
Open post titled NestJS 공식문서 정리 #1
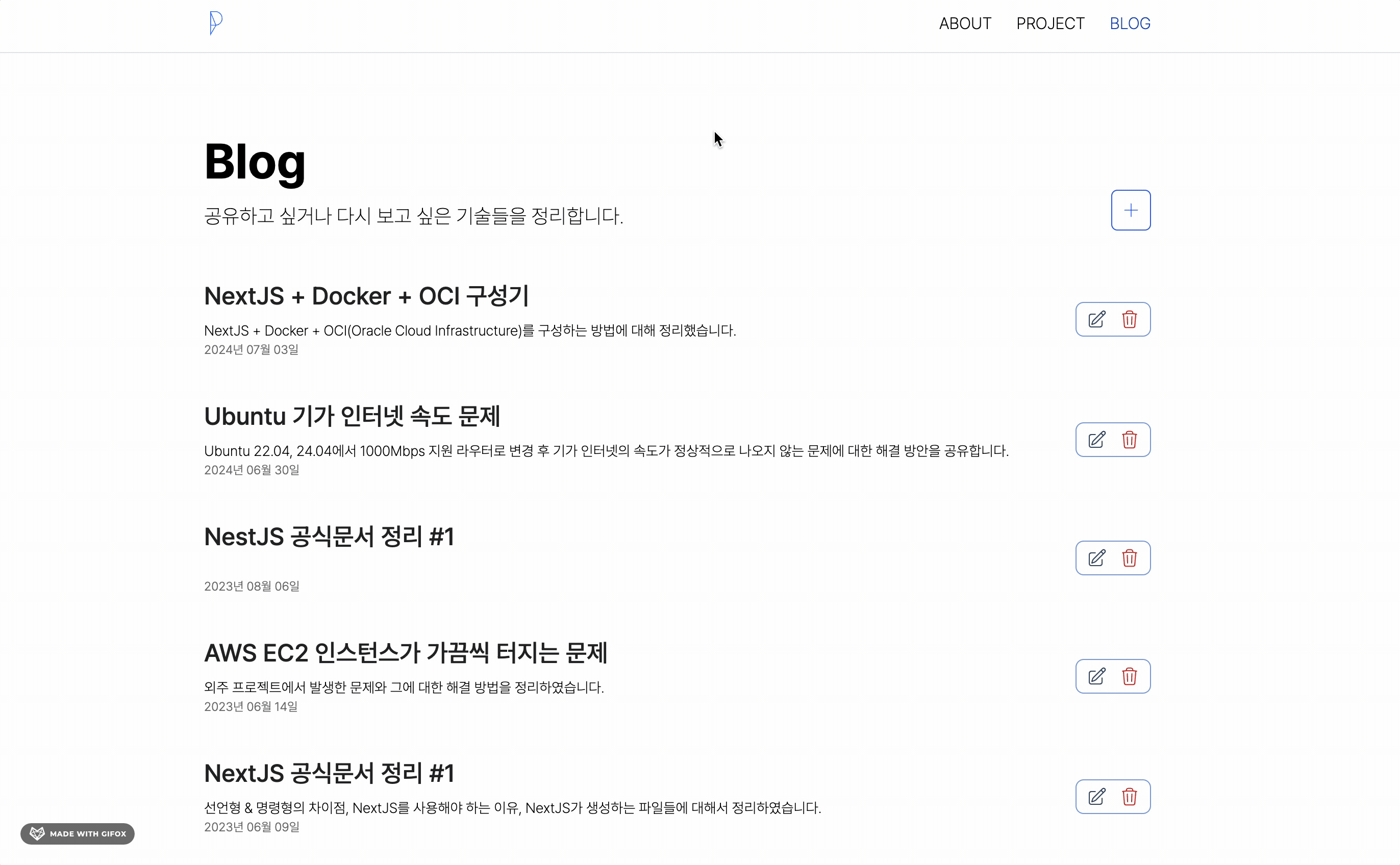329,537
